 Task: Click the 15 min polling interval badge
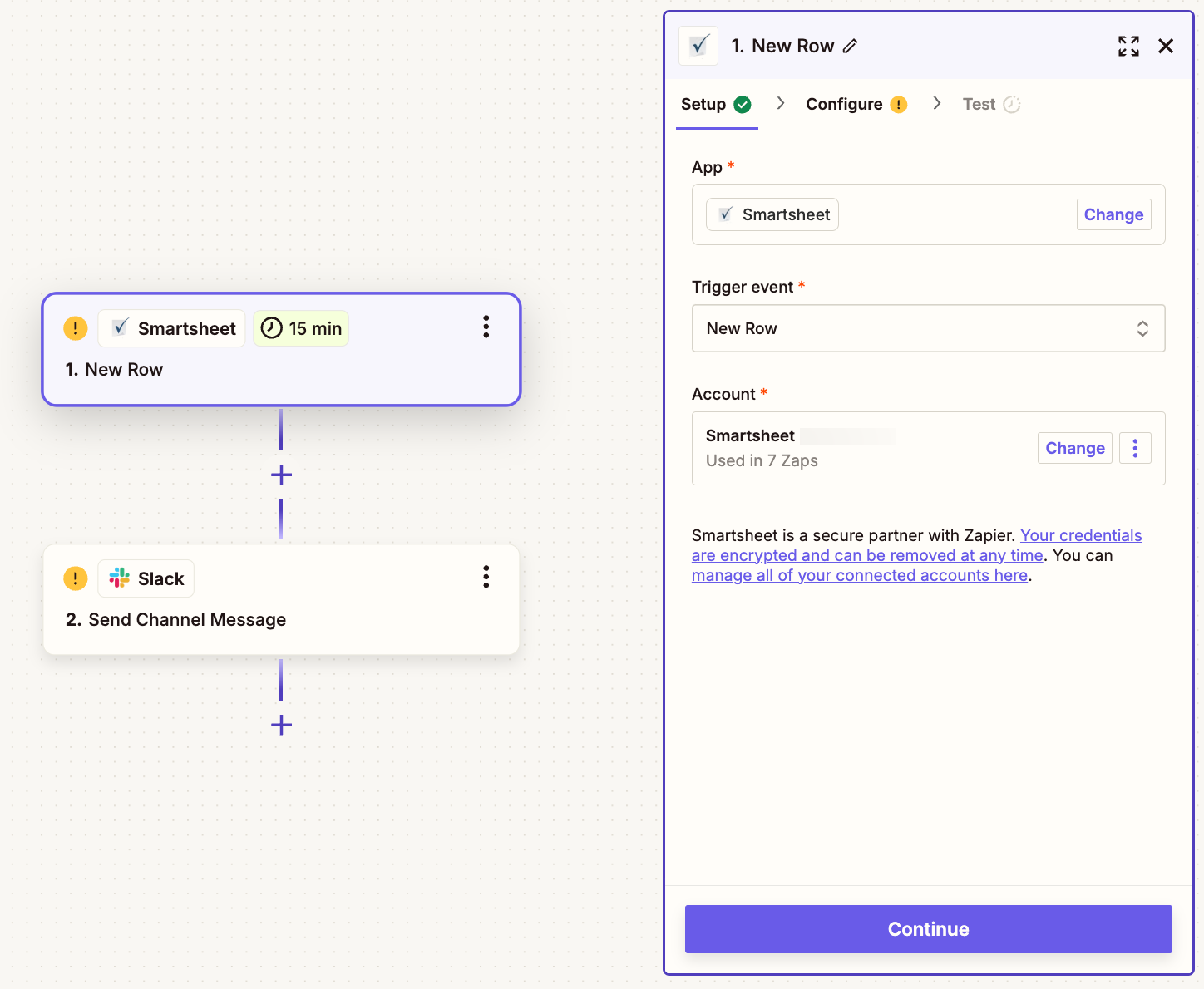coord(301,328)
